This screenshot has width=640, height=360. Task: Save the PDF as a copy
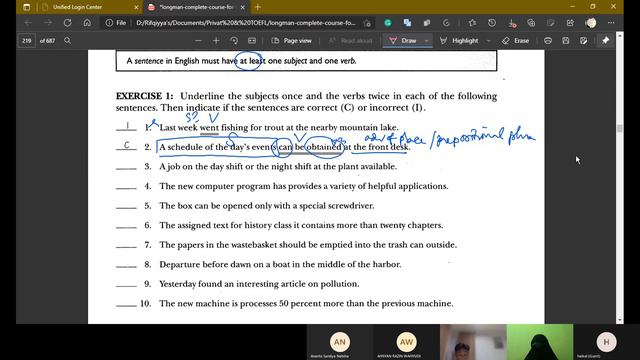(584, 40)
